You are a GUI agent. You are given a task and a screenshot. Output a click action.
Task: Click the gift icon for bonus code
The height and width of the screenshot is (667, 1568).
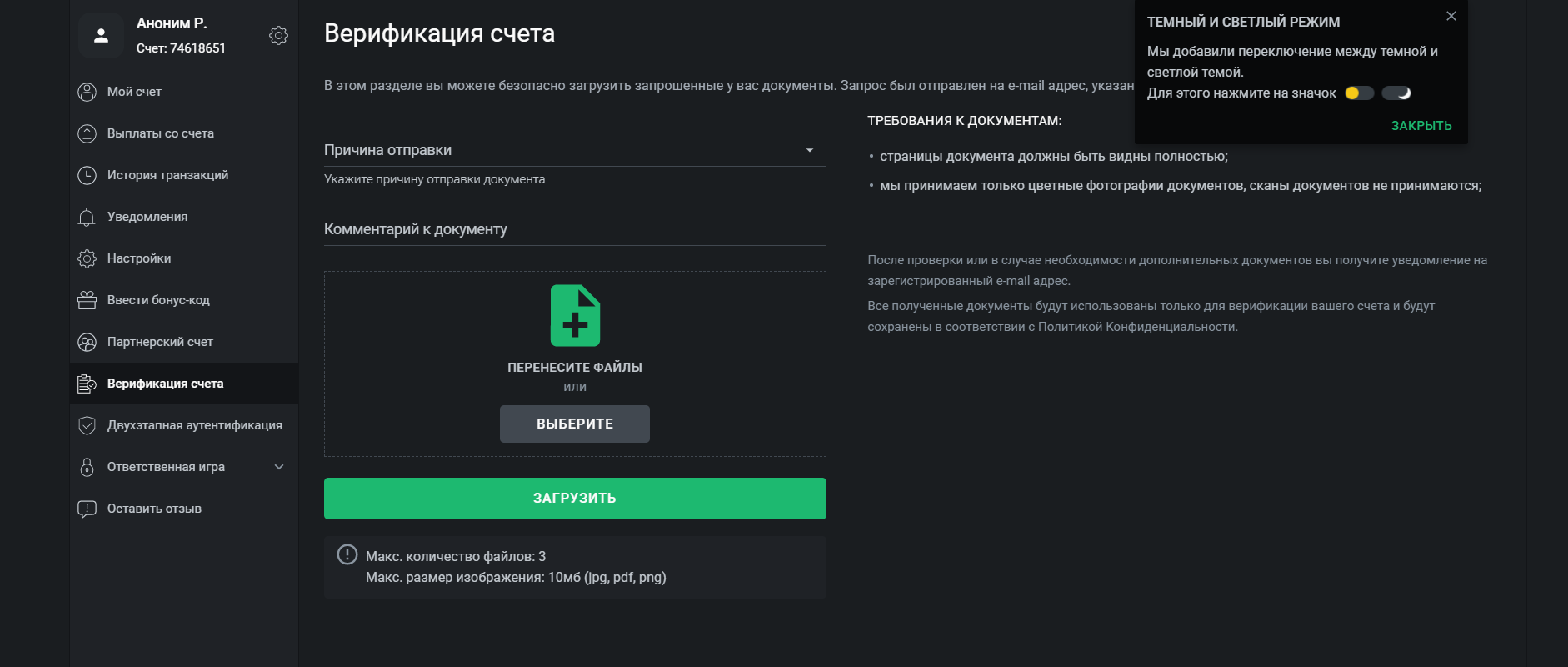pos(87,300)
